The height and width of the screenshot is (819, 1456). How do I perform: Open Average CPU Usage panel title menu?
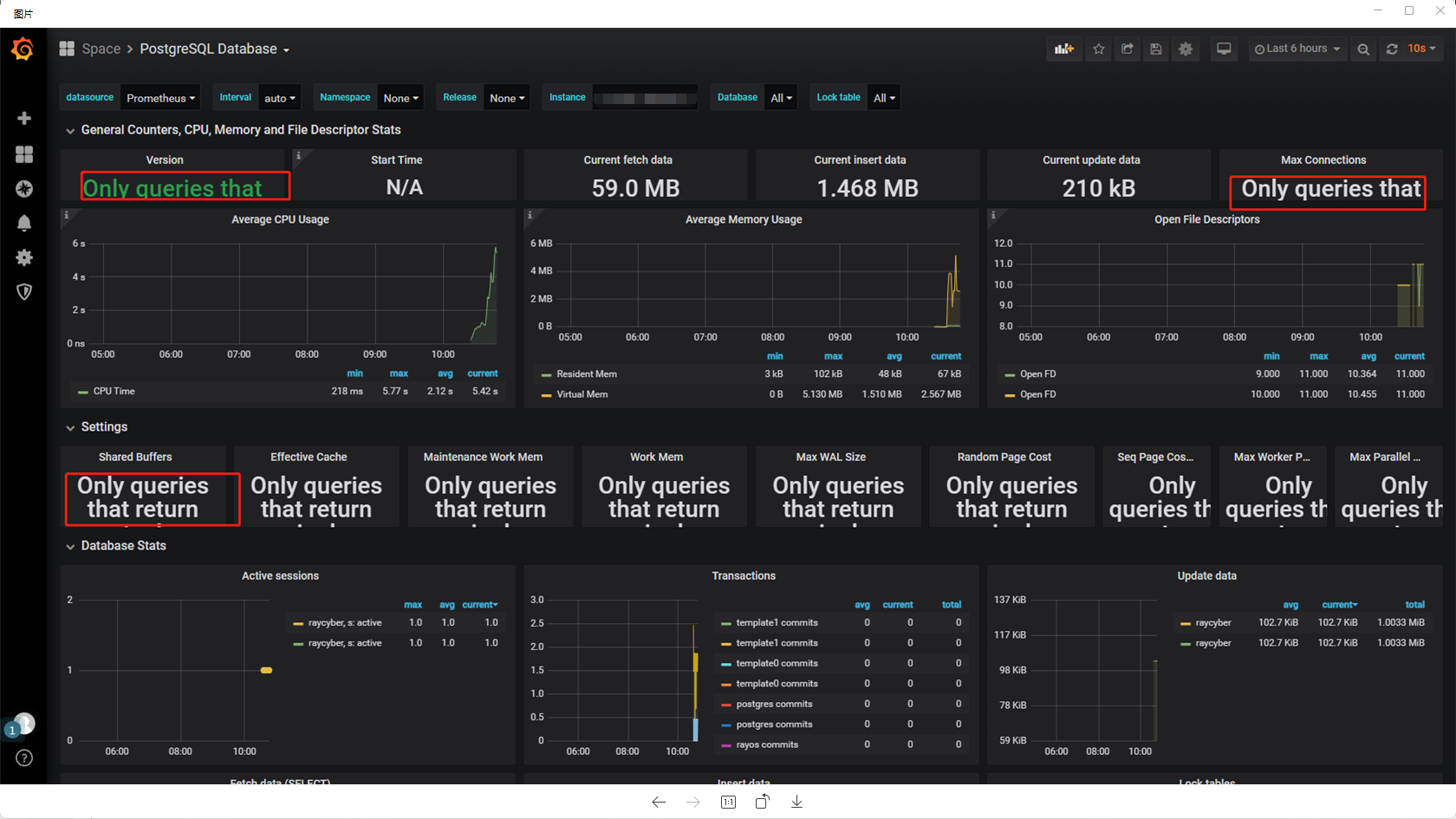pyautogui.click(x=280, y=220)
